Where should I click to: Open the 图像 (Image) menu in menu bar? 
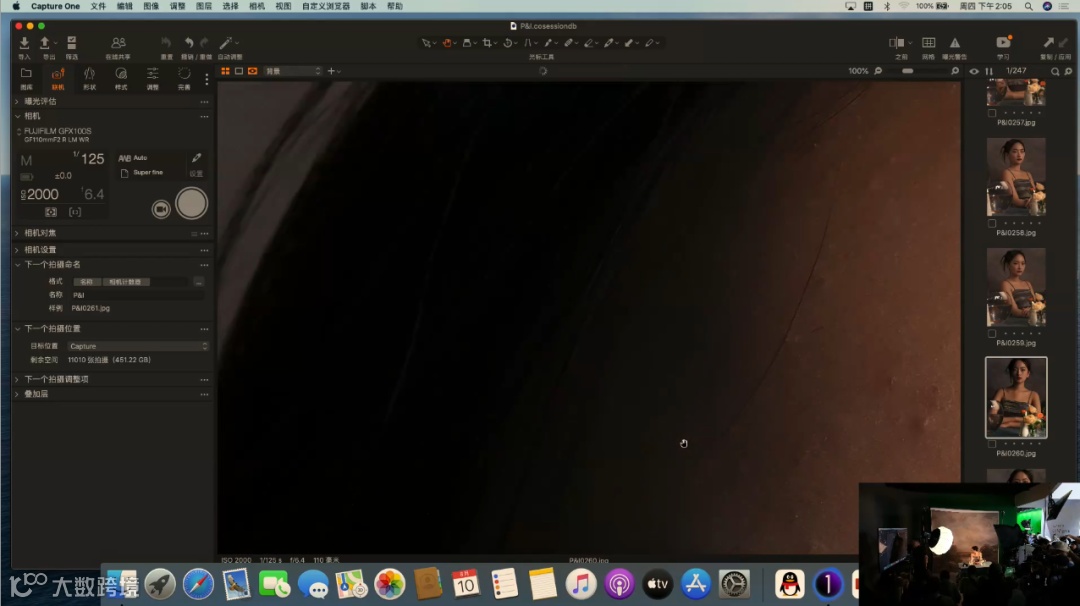(151, 6)
